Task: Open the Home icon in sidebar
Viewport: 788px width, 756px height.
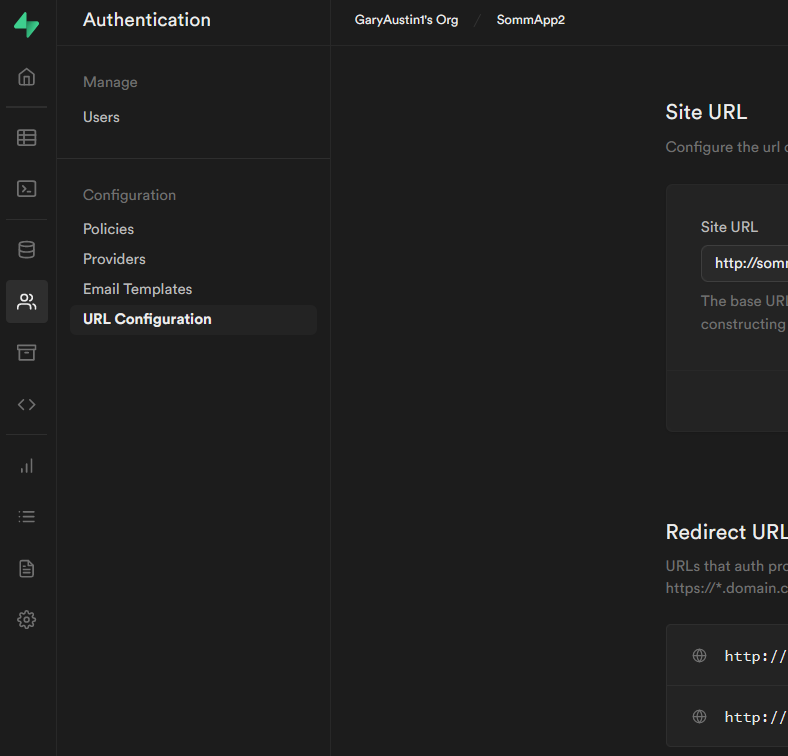Action: tap(27, 77)
